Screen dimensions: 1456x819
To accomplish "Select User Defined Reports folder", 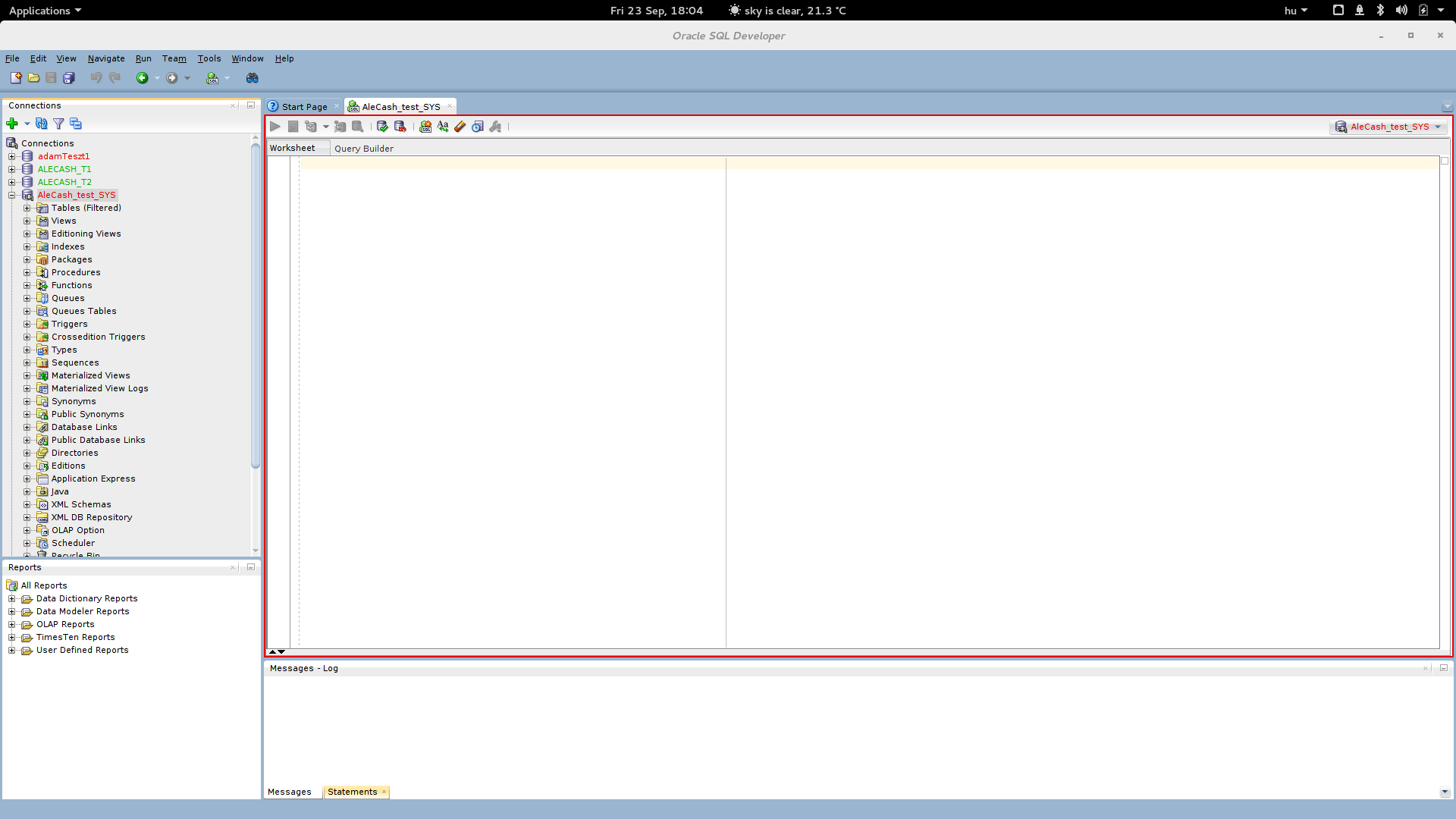I will coord(83,650).
